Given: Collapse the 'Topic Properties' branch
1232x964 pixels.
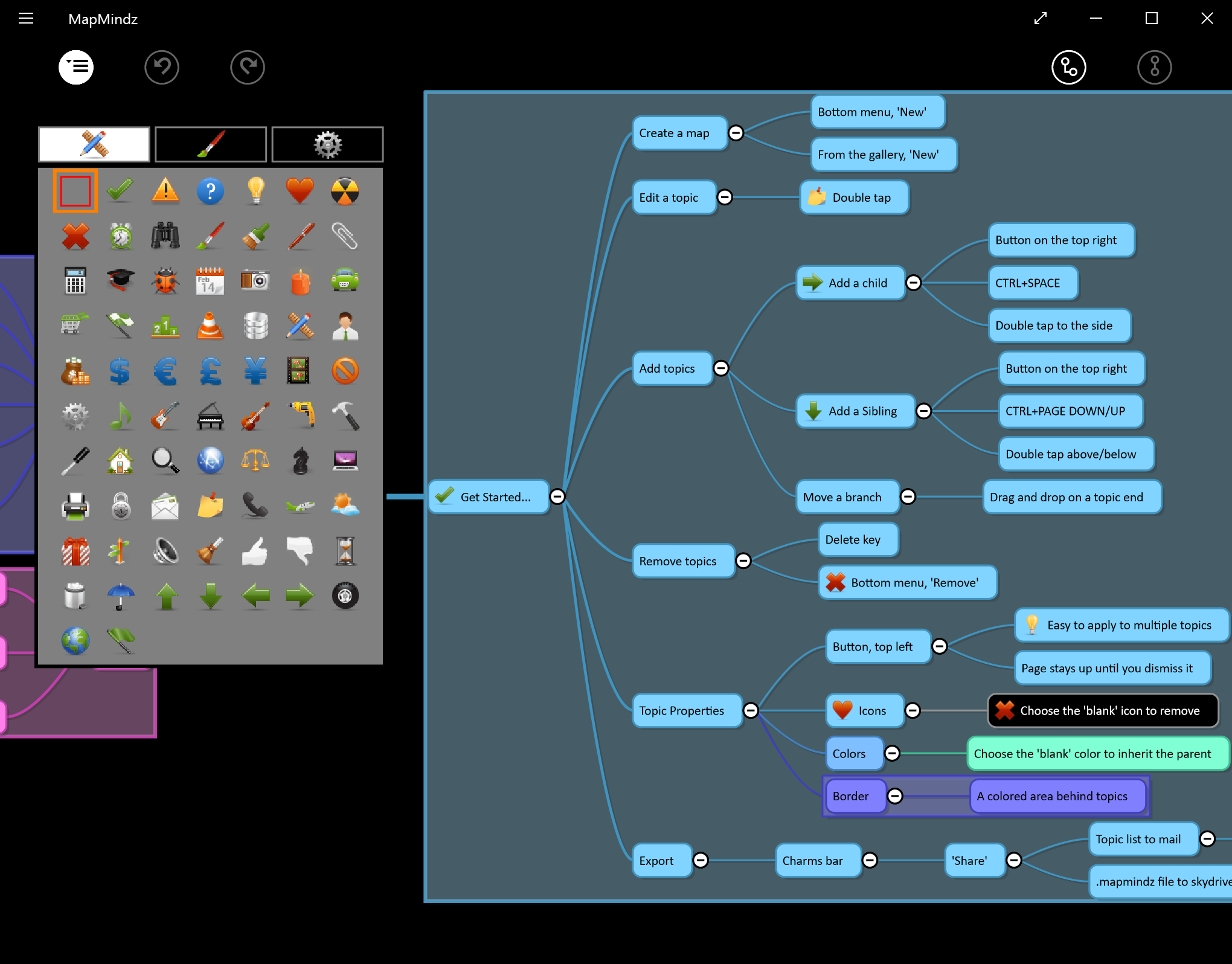Looking at the screenshot, I should (751, 711).
